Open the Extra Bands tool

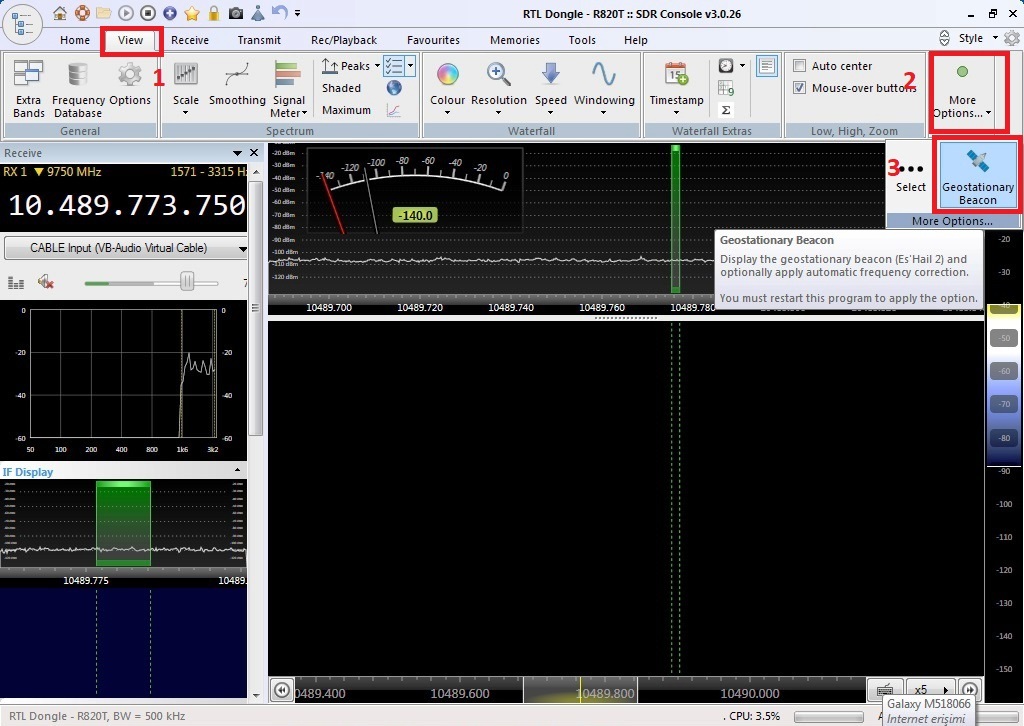pos(28,87)
